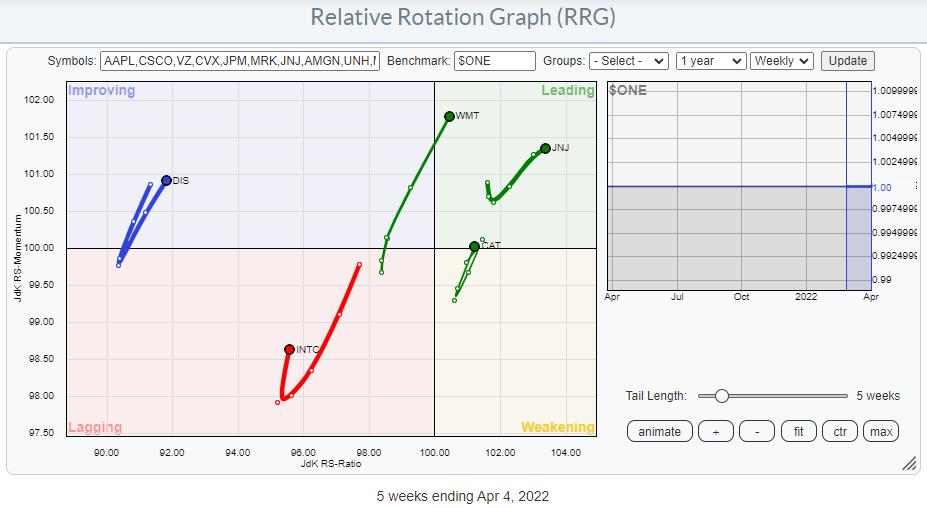The width and height of the screenshot is (927, 508).
Task: Zoom out with the minus button
Action: (x=757, y=431)
